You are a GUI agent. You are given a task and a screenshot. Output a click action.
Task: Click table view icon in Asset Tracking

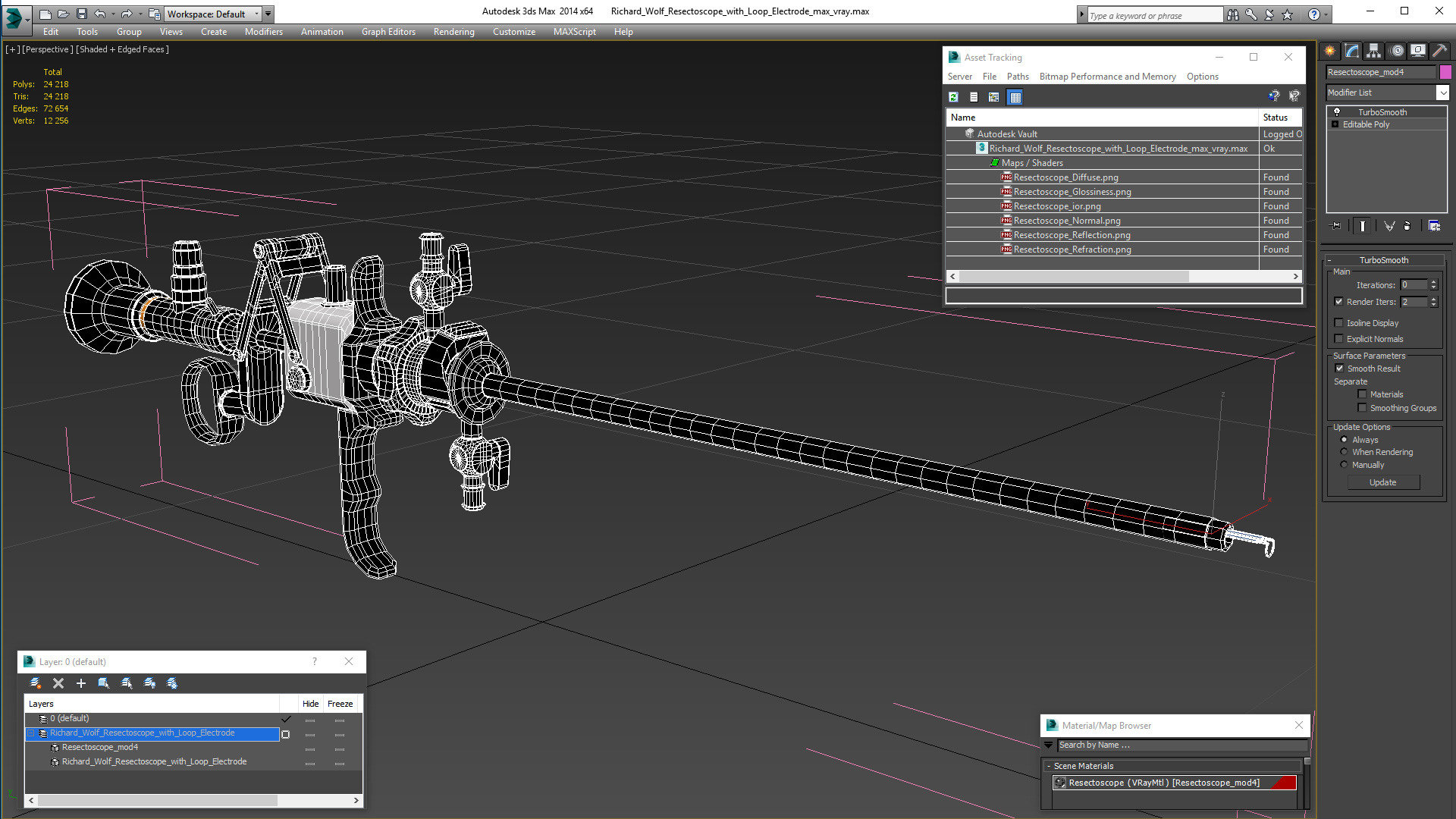click(1015, 97)
